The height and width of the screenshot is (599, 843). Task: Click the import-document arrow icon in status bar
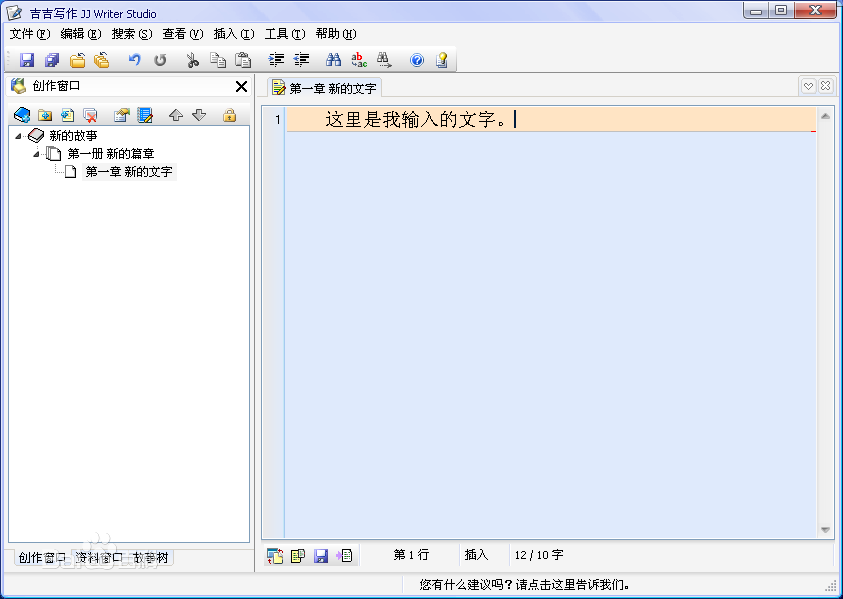(344, 555)
